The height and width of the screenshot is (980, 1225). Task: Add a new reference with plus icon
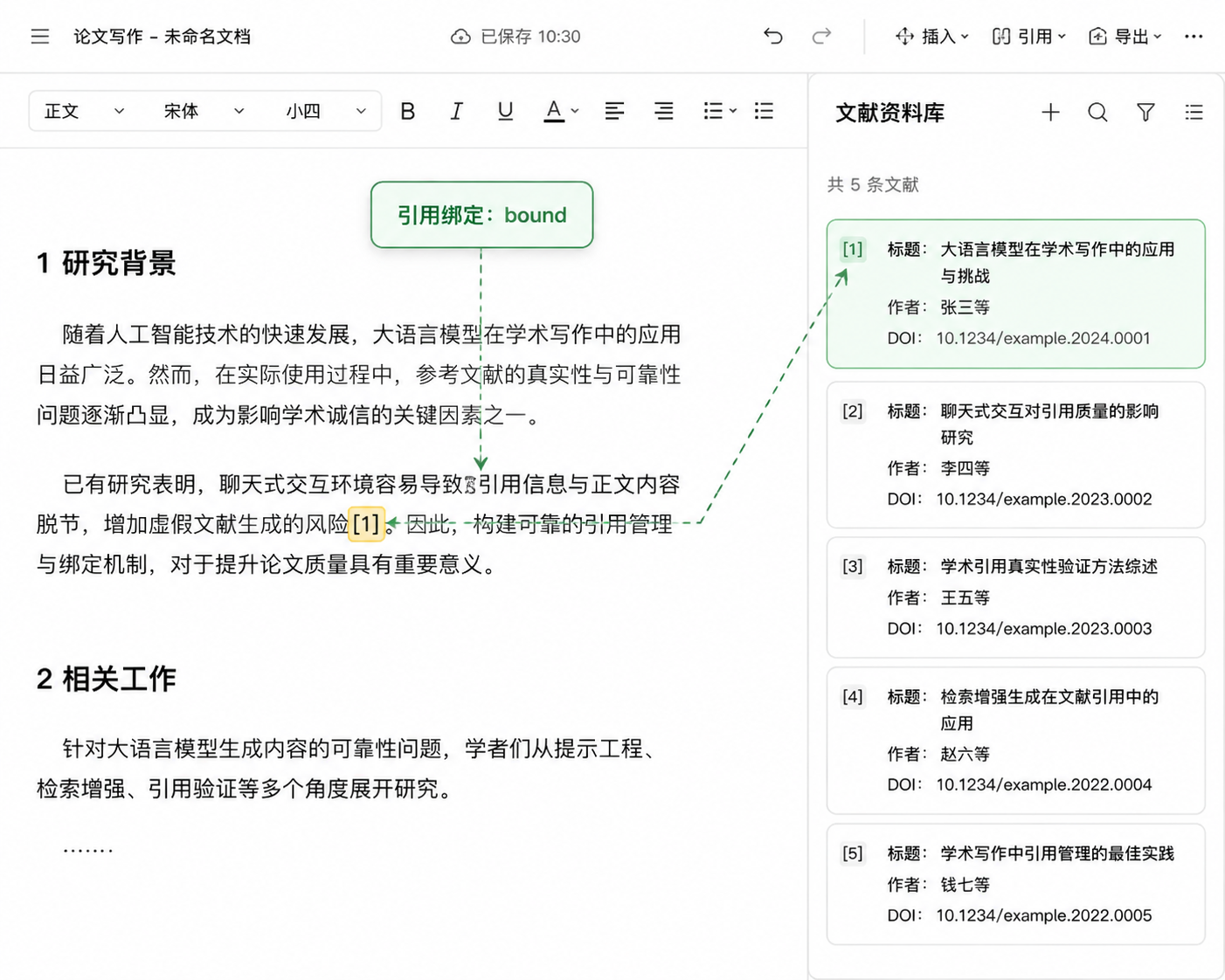pyautogui.click(x=1050, y=112)
